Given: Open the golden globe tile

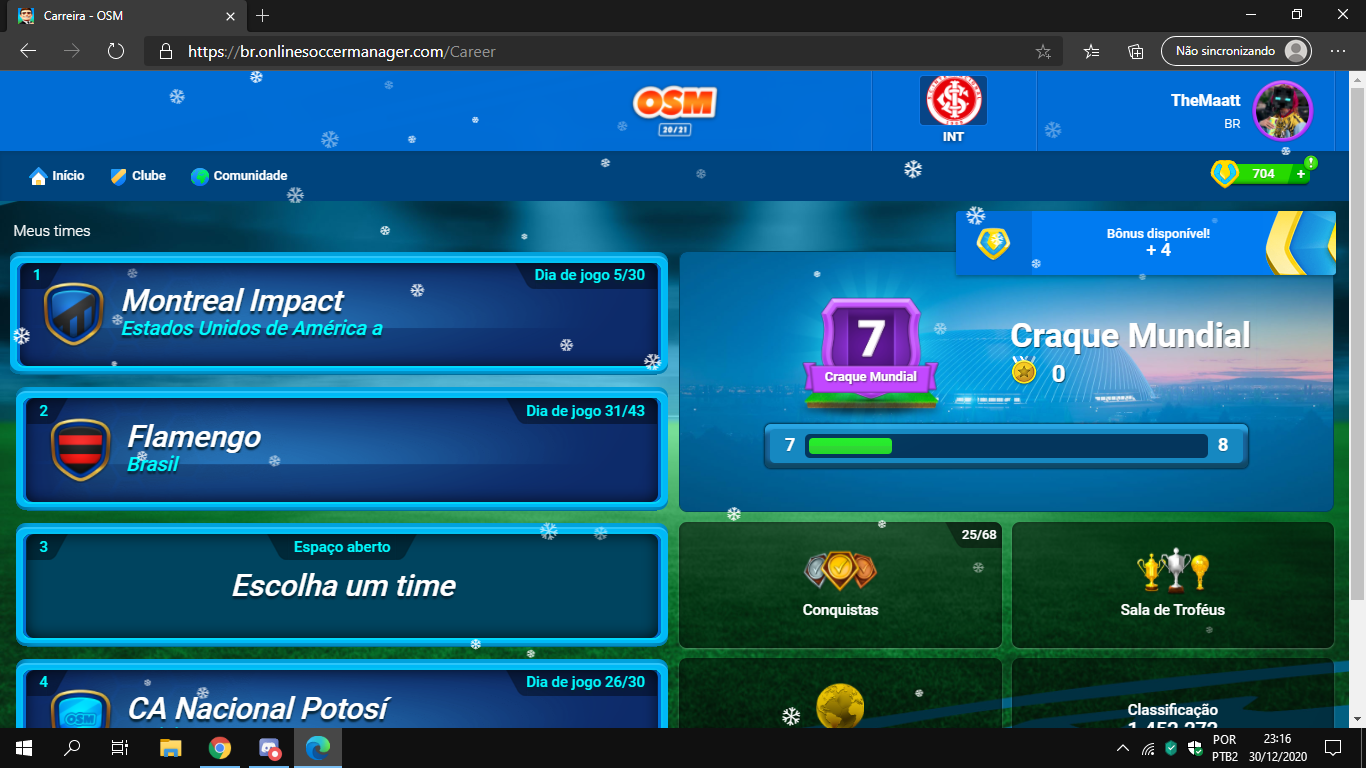Looking at the screenshot, I should [840, 693].
